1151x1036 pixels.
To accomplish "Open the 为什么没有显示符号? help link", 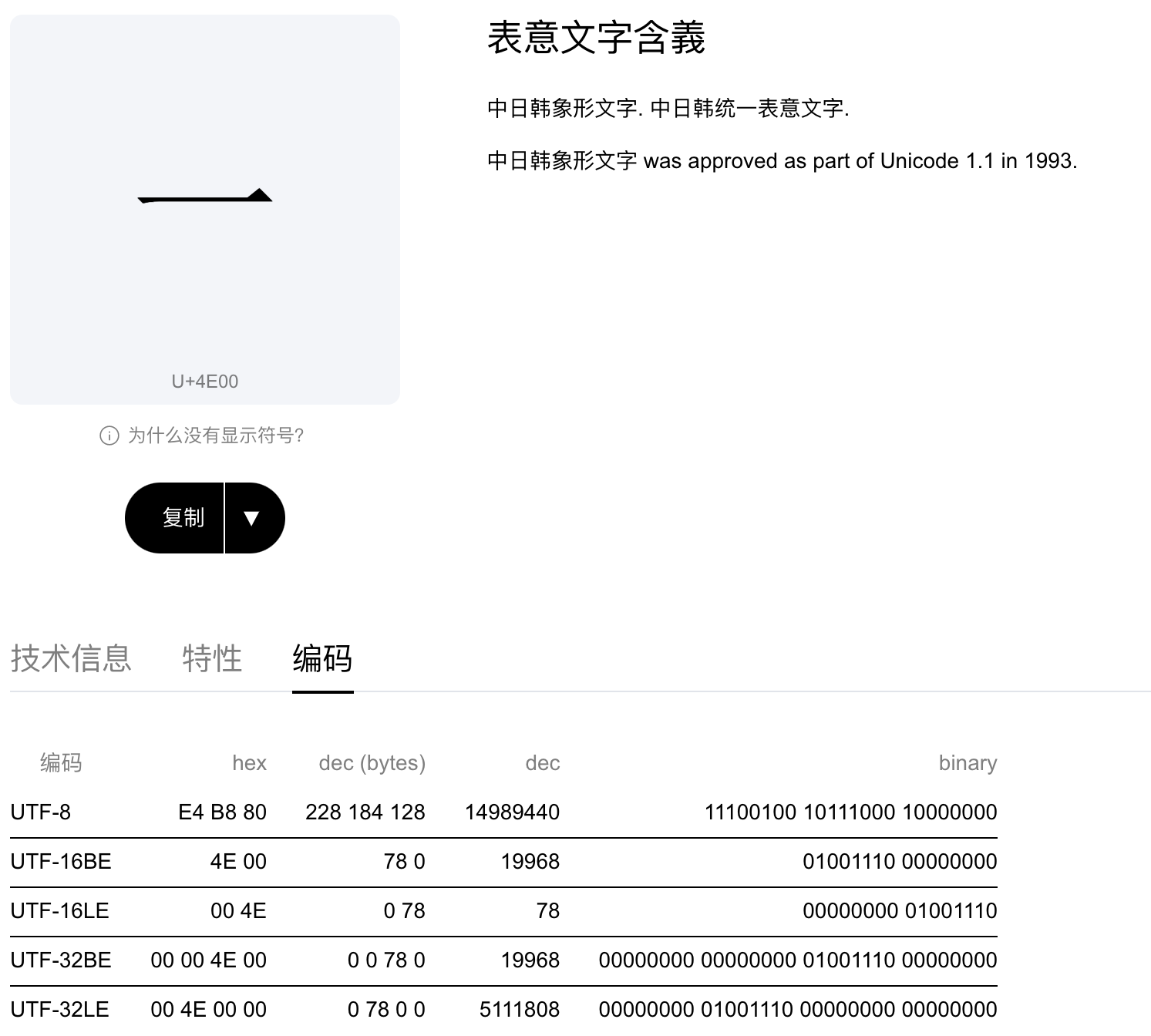I will (x=216, y=436).
